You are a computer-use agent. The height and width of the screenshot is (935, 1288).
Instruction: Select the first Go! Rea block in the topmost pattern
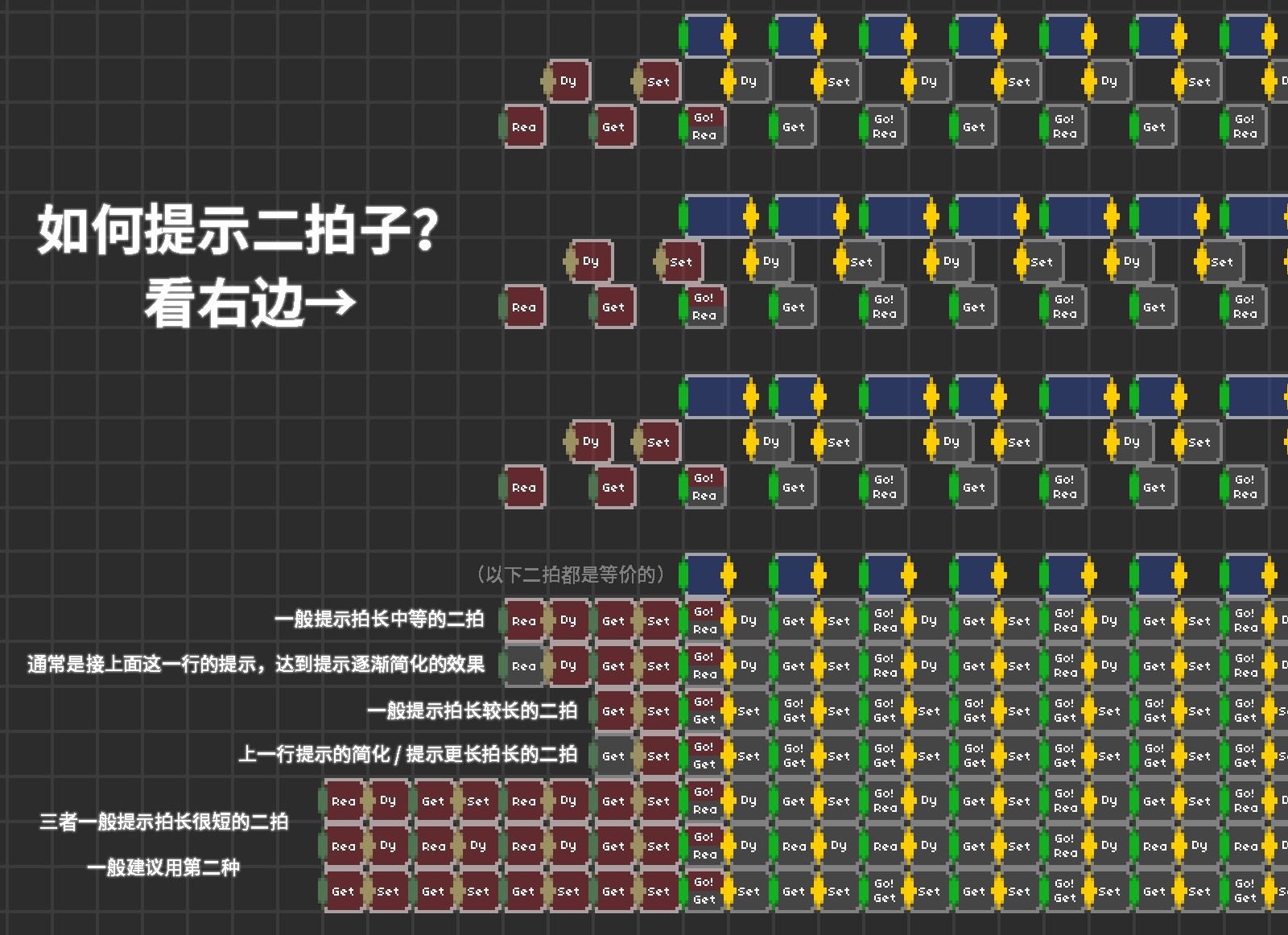(x=704, y=127)
